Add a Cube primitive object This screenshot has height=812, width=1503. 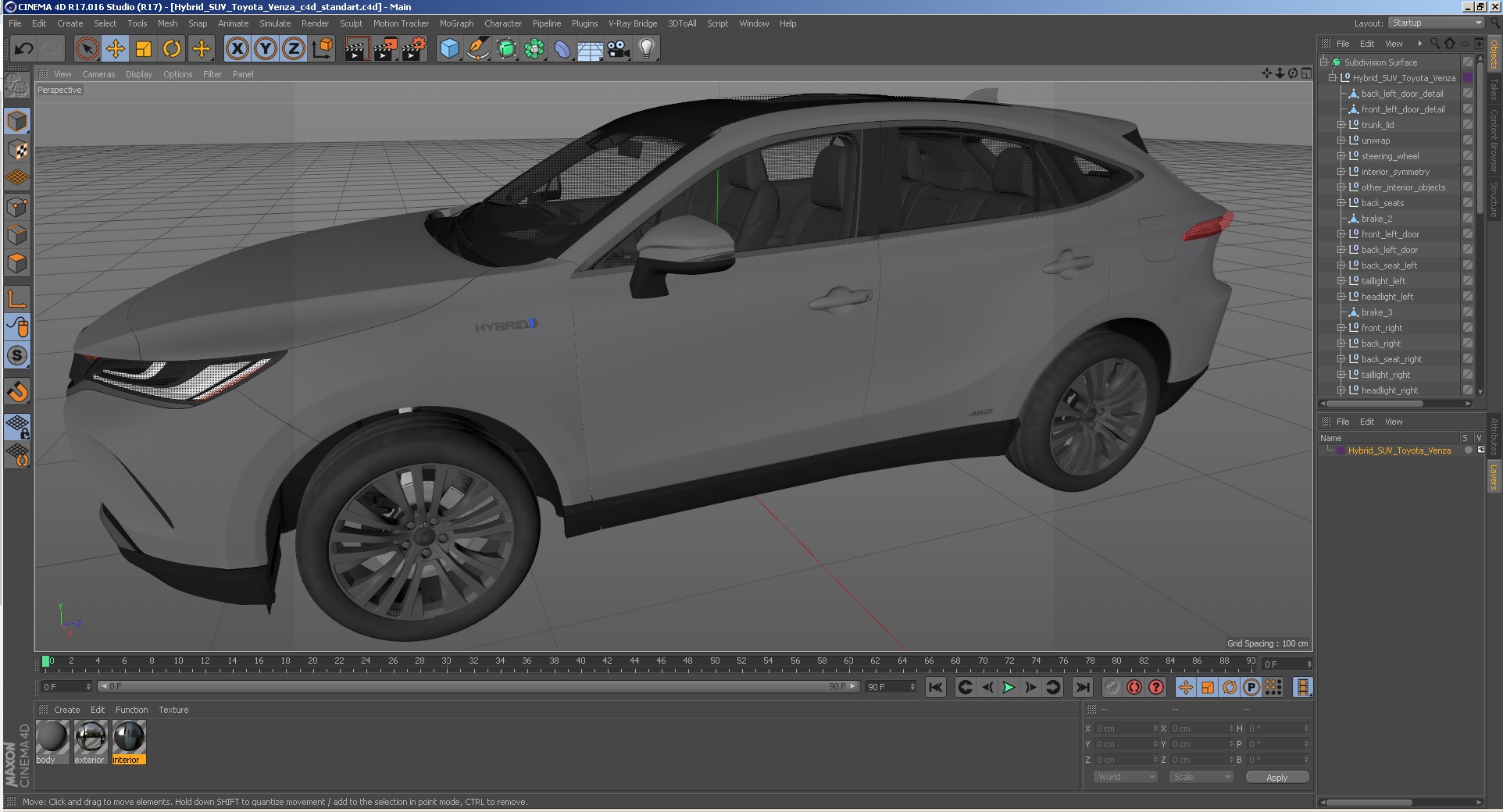[x=449, y=49]
